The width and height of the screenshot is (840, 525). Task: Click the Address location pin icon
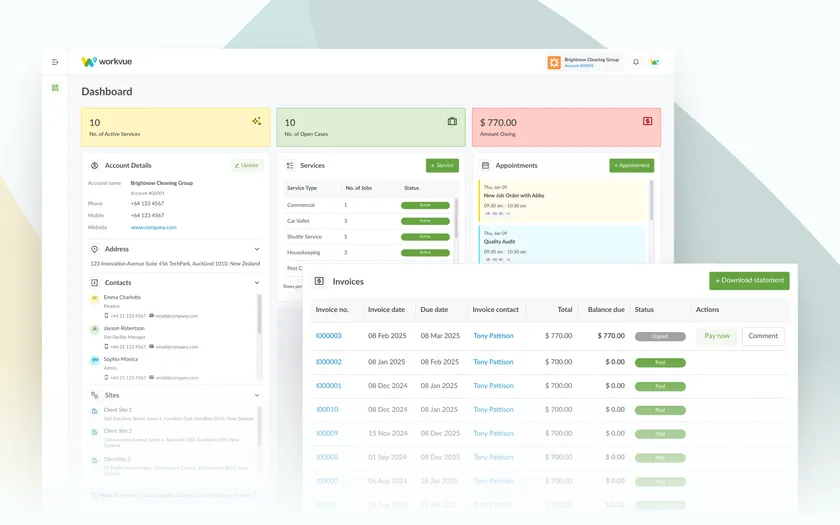tap(94, 249)
